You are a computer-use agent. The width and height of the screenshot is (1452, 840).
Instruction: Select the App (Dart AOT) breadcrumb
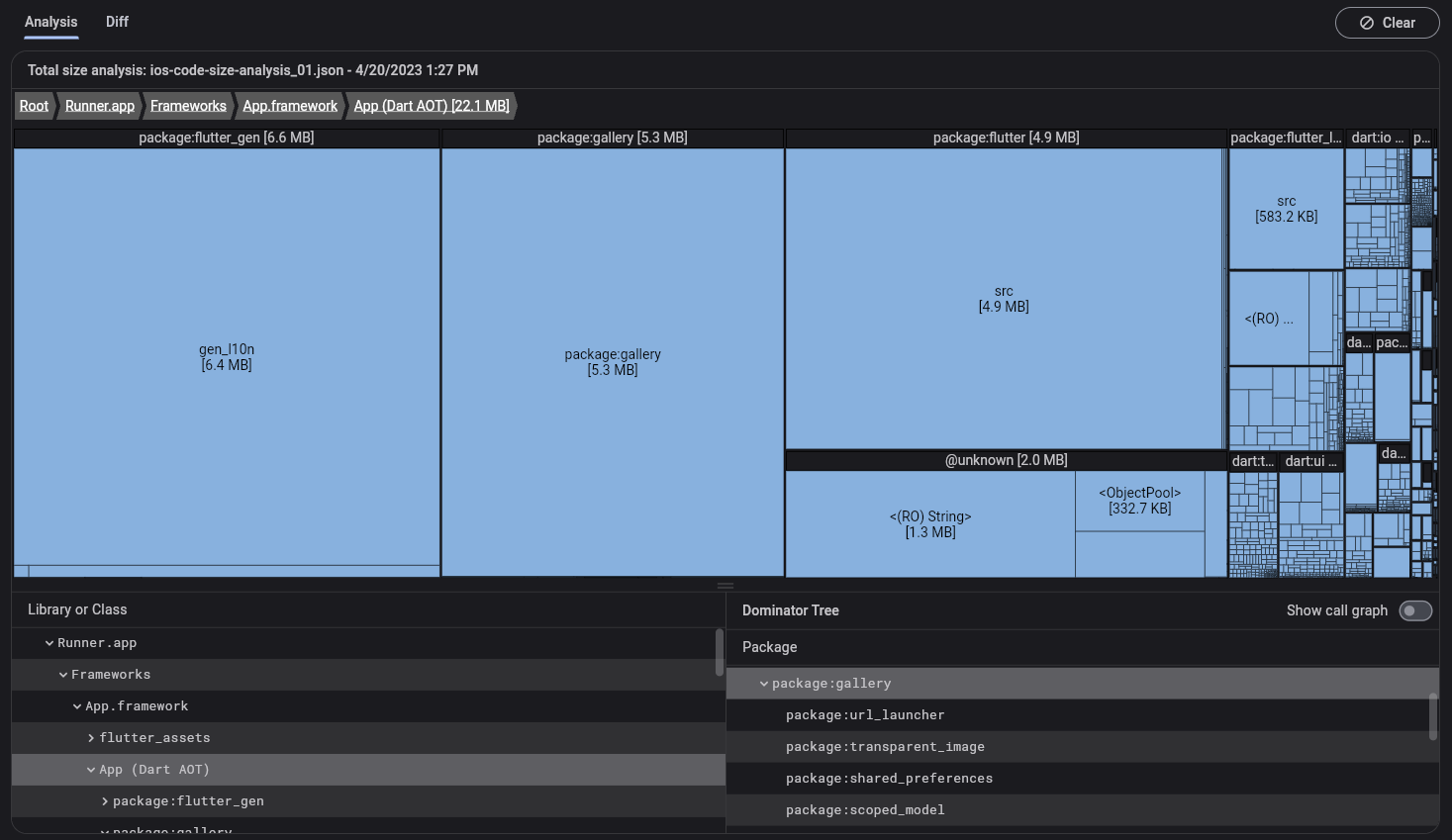coord(432,105)
